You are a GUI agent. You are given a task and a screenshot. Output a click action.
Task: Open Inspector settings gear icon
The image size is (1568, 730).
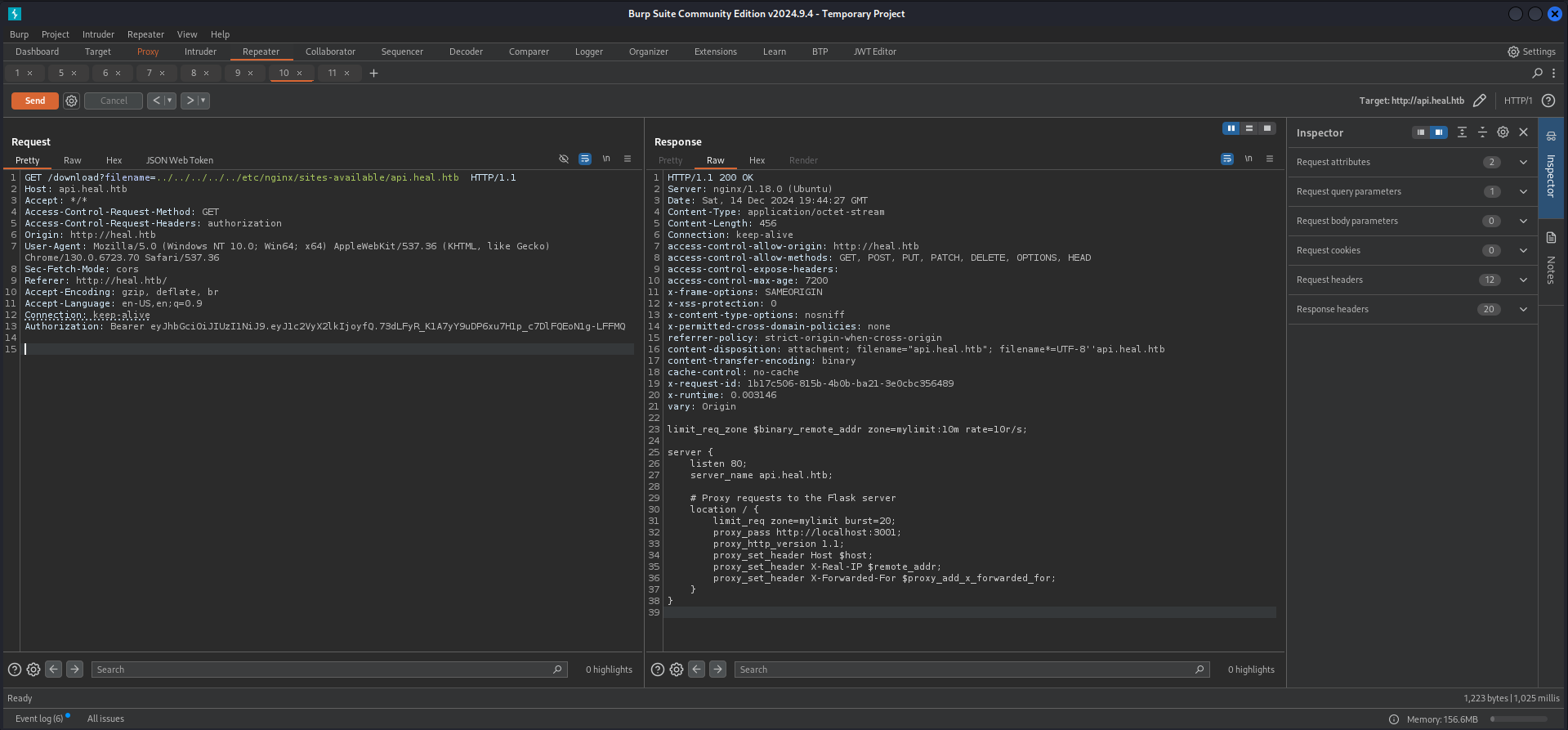(1503, 132)
